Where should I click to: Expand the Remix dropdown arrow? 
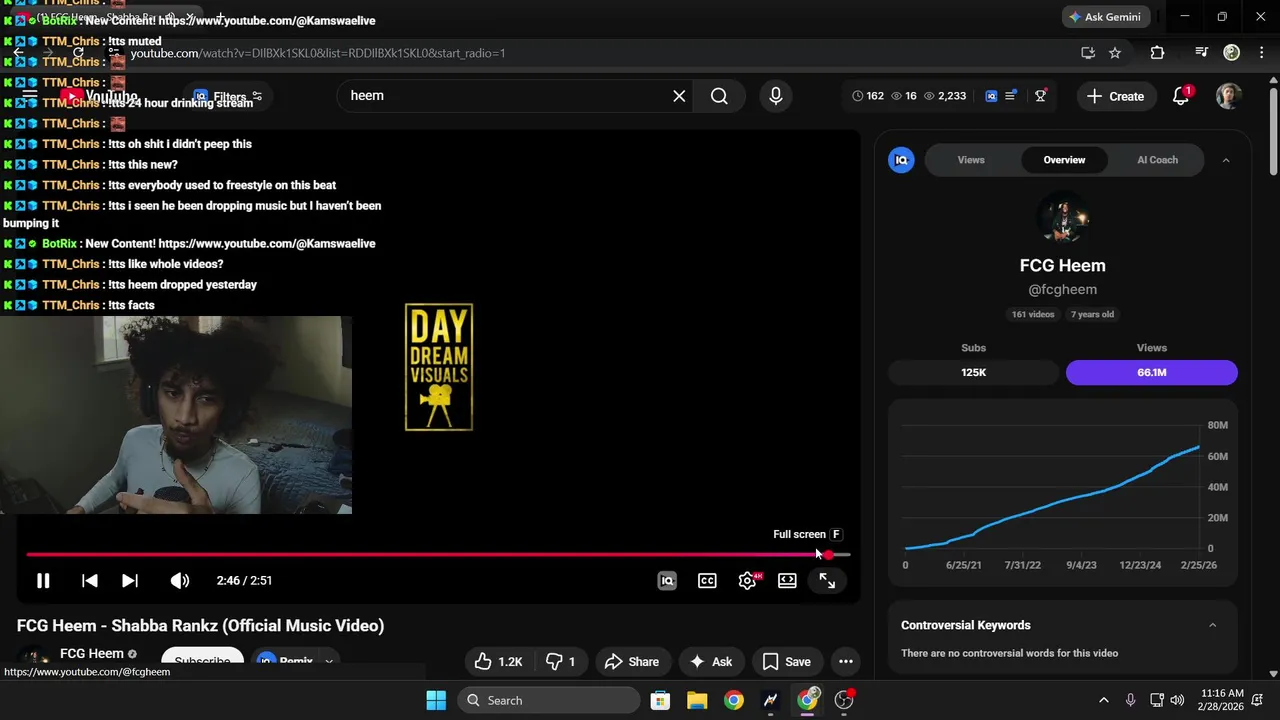(329, 660)
